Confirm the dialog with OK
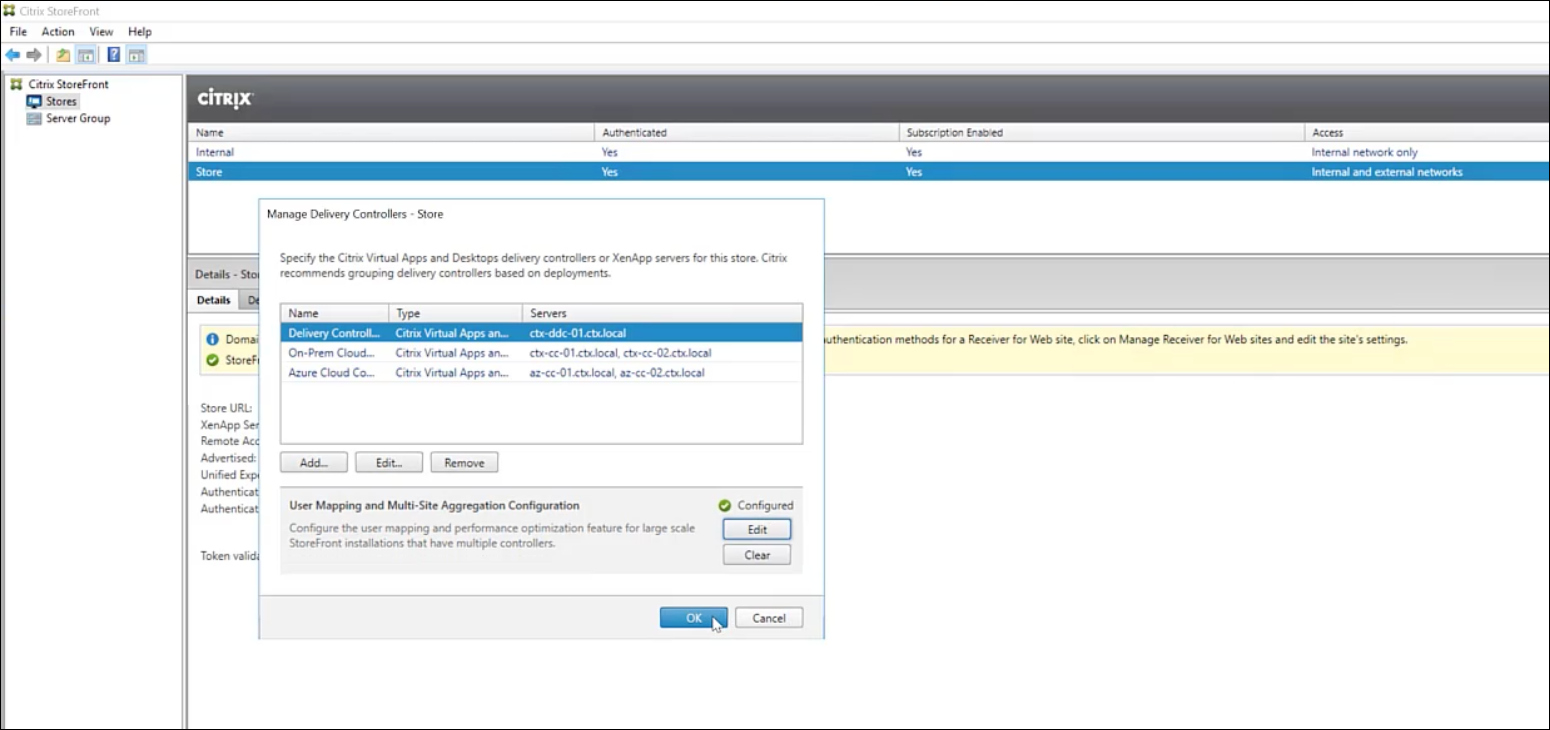This screenshot has width=1550, height=730. [x=694, y=618]
